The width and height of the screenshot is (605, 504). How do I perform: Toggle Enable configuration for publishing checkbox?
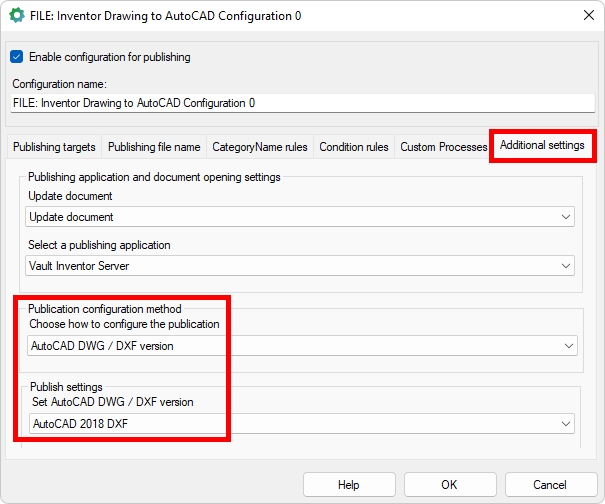(x=17, y=57)
